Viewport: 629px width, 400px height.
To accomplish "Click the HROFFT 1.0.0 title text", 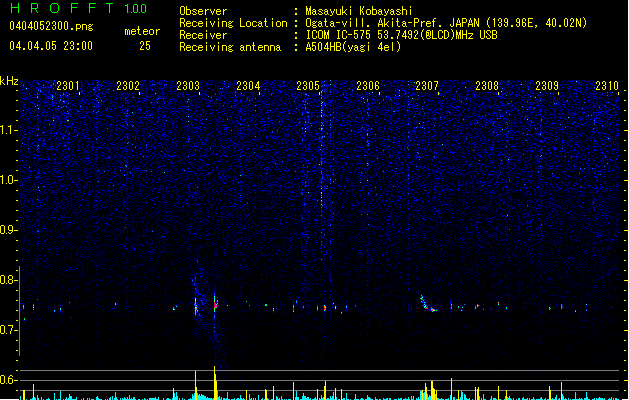I will tap(79, 8).
